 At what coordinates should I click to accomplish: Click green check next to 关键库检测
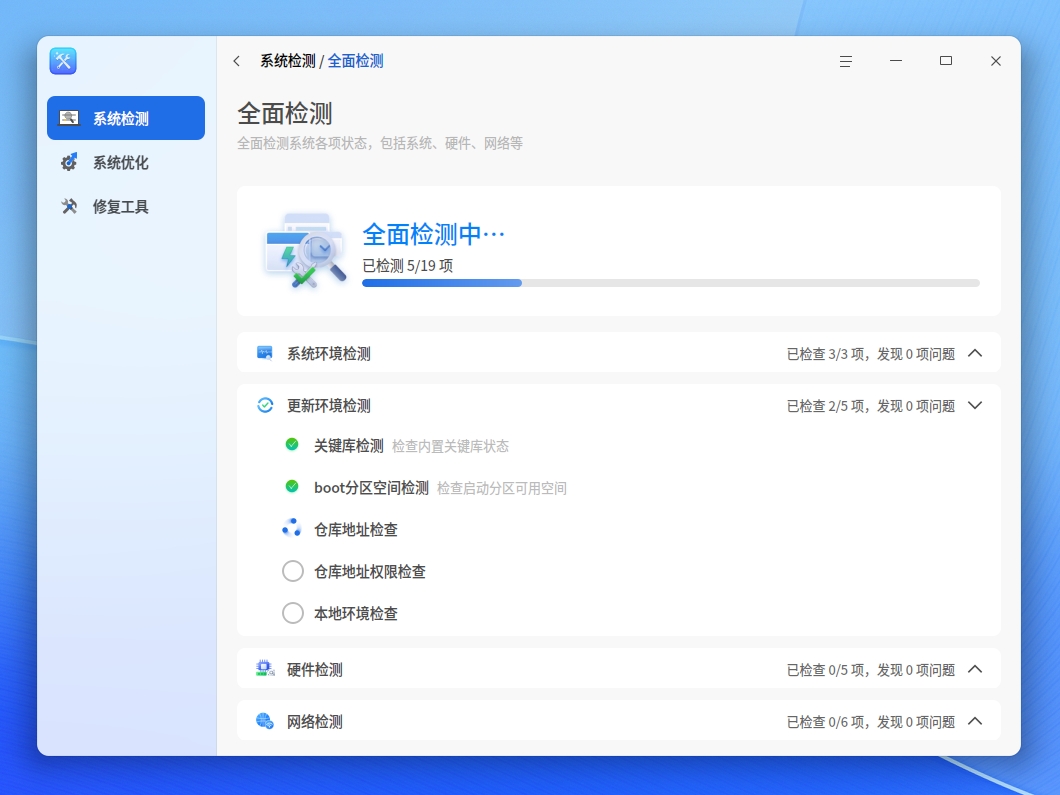(x=292, y=444)
